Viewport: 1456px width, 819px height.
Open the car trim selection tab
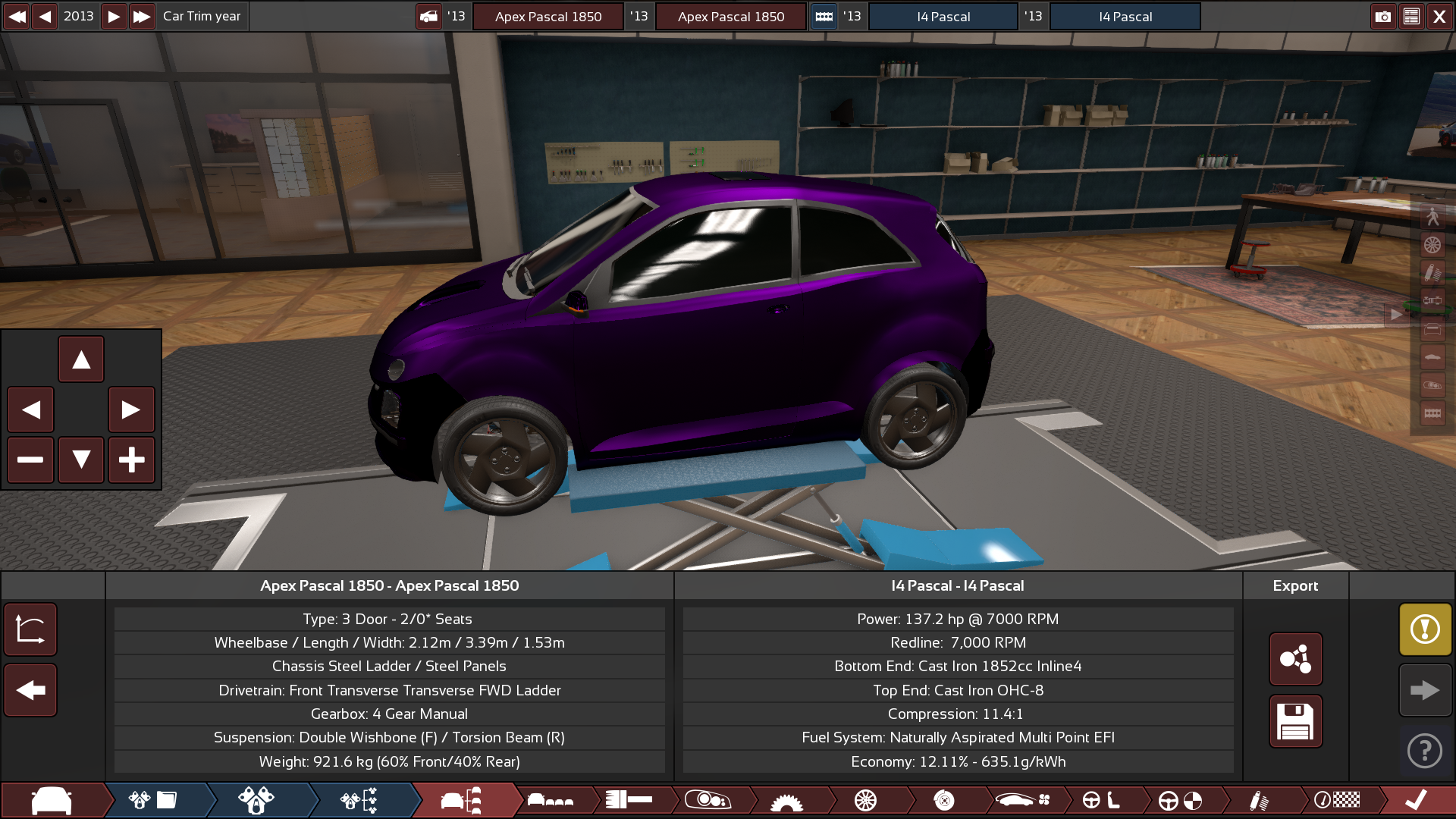[x=462, y=800]
